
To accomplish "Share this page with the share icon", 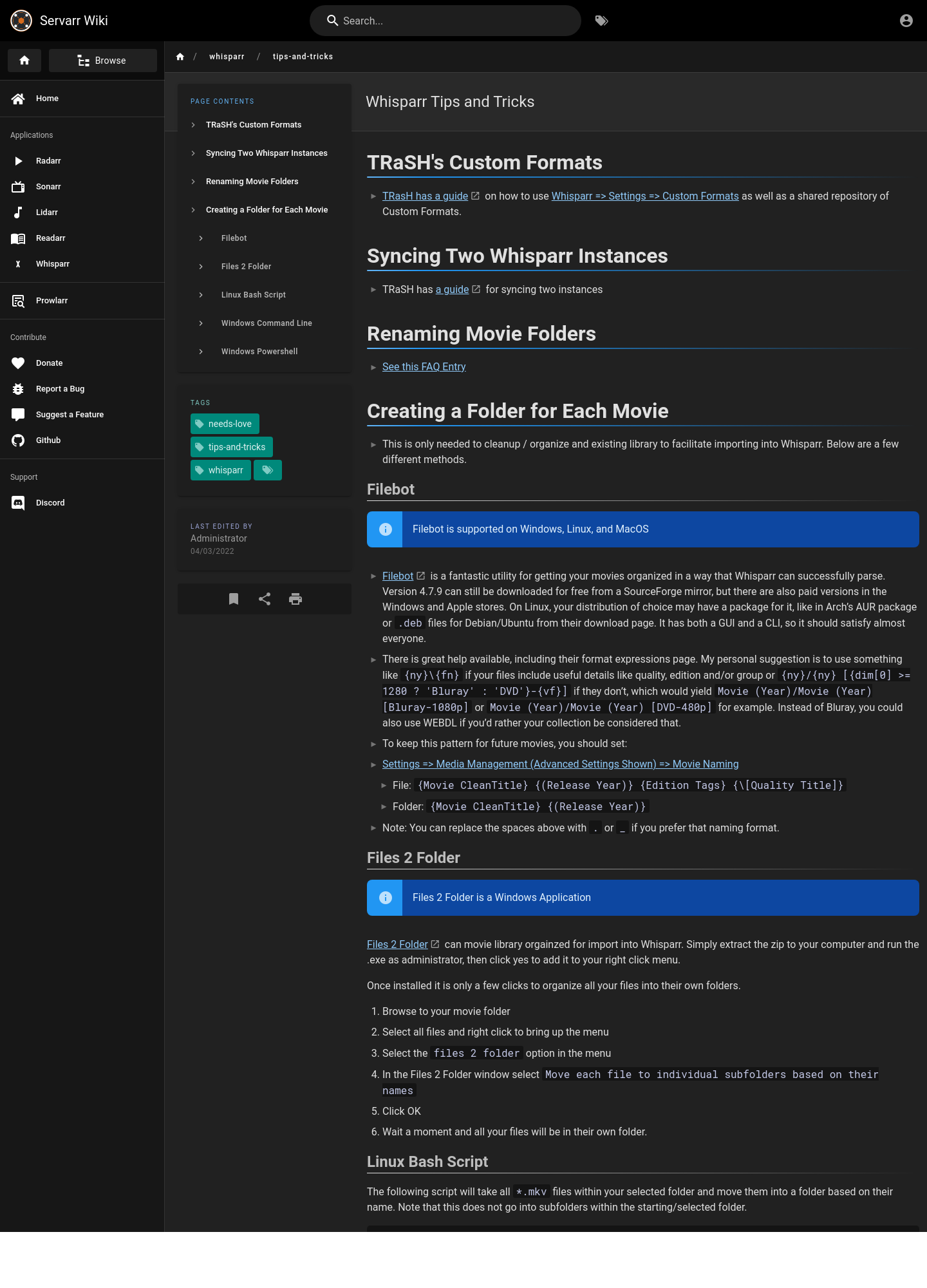I will [x=265, y=599].
